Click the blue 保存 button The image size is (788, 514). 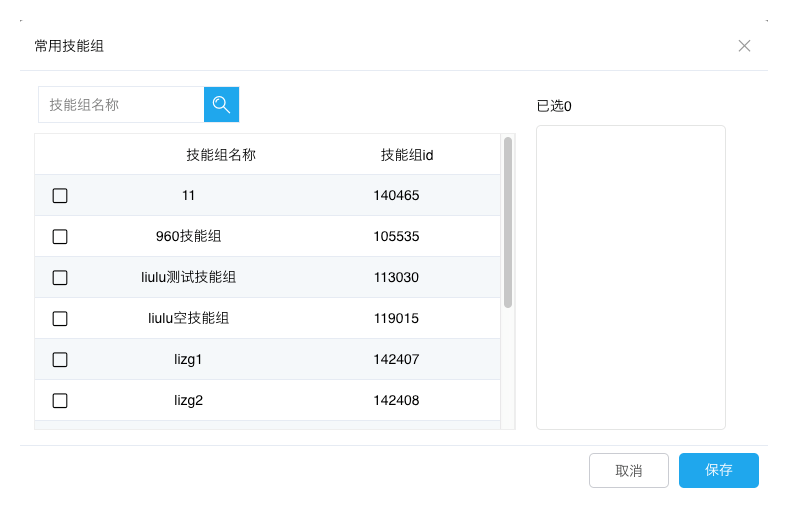tap(718, 470)
